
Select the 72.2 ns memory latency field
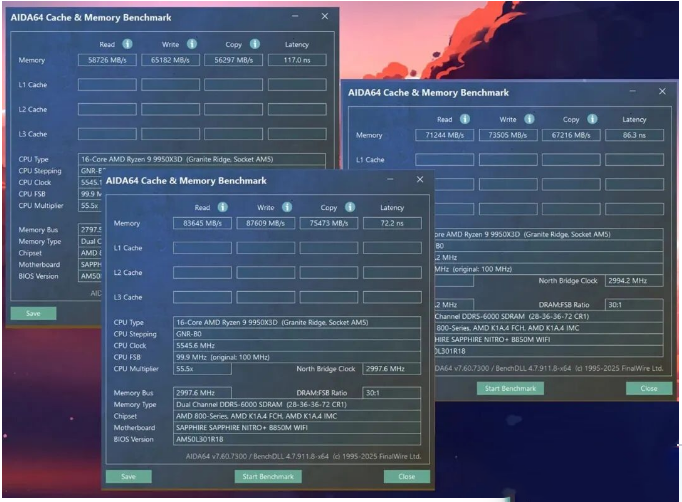pos(391,223)
